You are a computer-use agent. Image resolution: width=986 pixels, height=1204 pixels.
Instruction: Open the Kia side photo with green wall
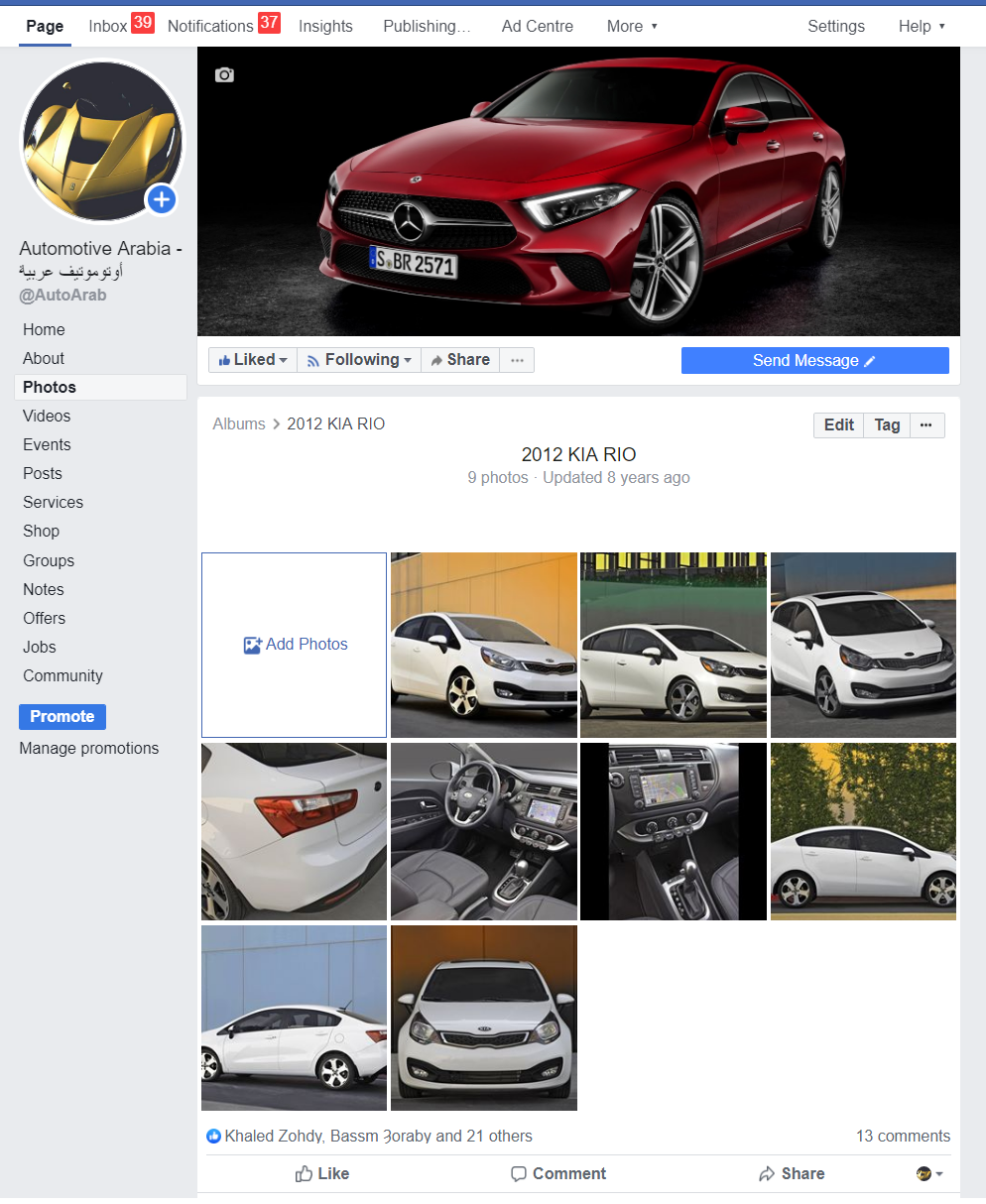[674, 645]
